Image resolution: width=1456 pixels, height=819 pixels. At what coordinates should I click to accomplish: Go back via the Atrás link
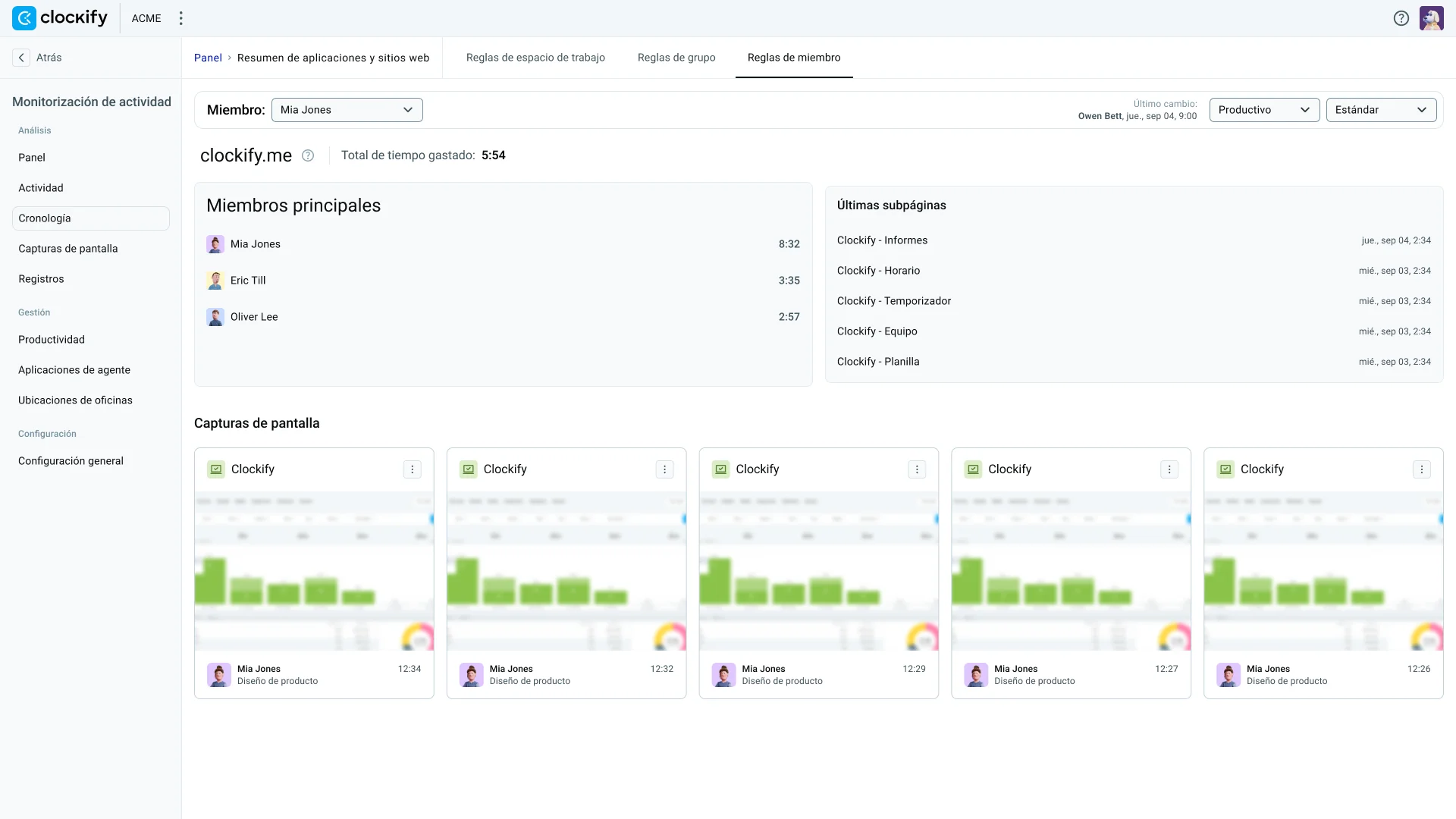49,58
